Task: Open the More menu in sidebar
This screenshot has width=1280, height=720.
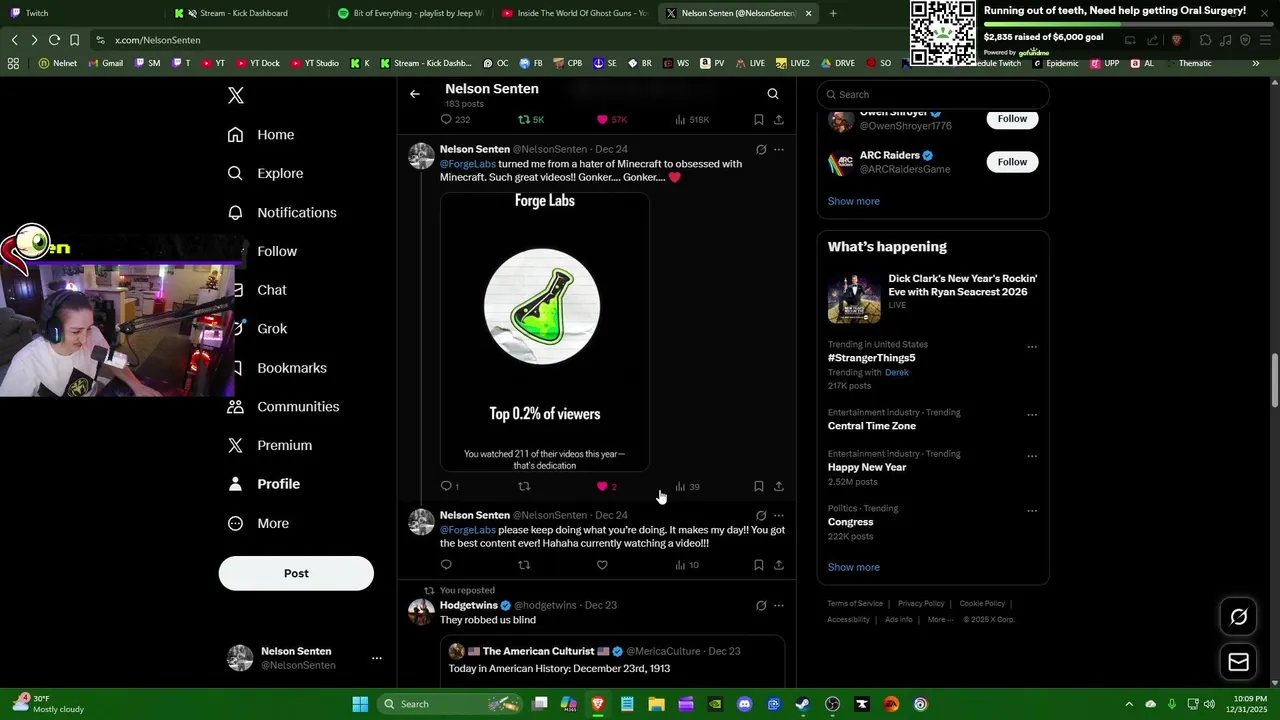Action: 258,523
